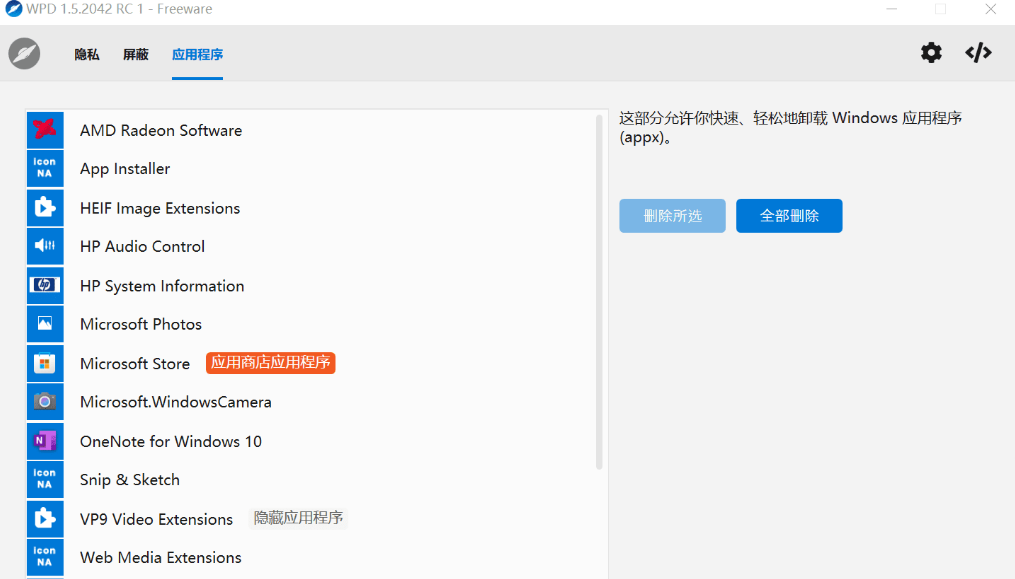This screenshot has height=579, width=1015.
Task: Click the developer code icon
Action: (x=977, y=52)
